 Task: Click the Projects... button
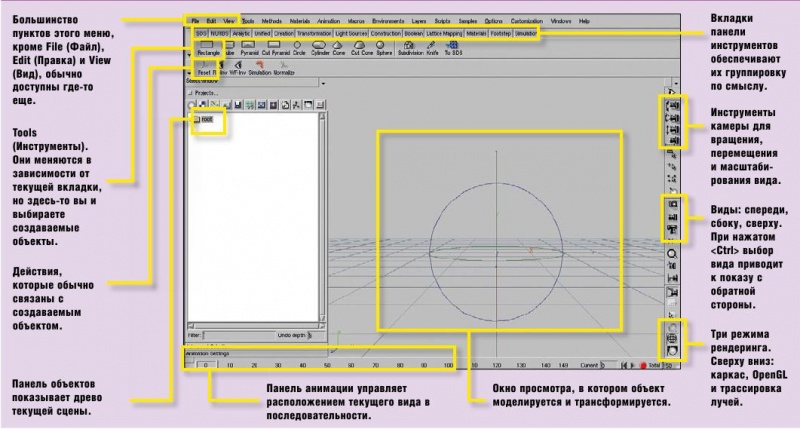tap(204, 93)
